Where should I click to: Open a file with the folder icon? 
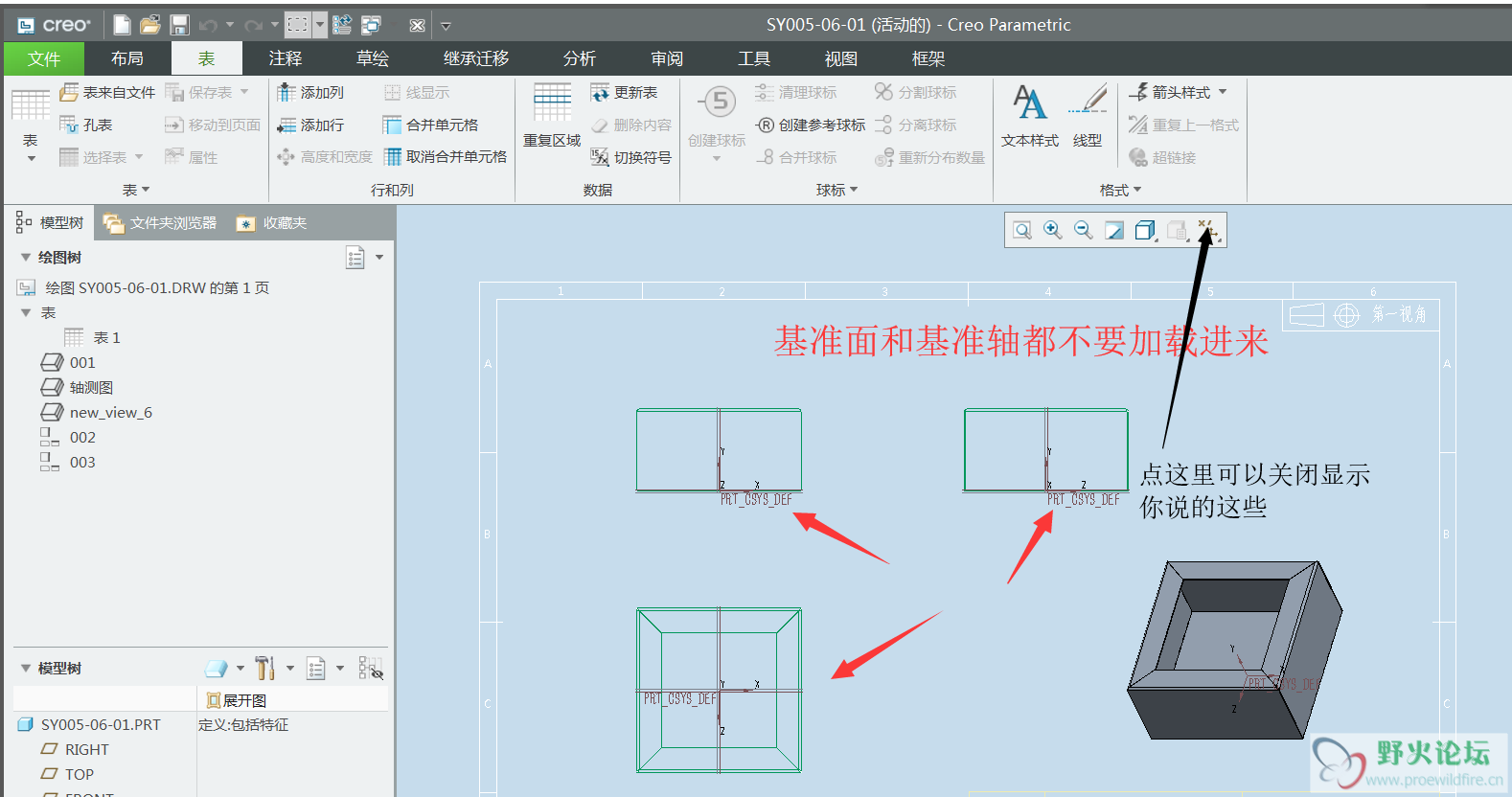pos(150,25)
